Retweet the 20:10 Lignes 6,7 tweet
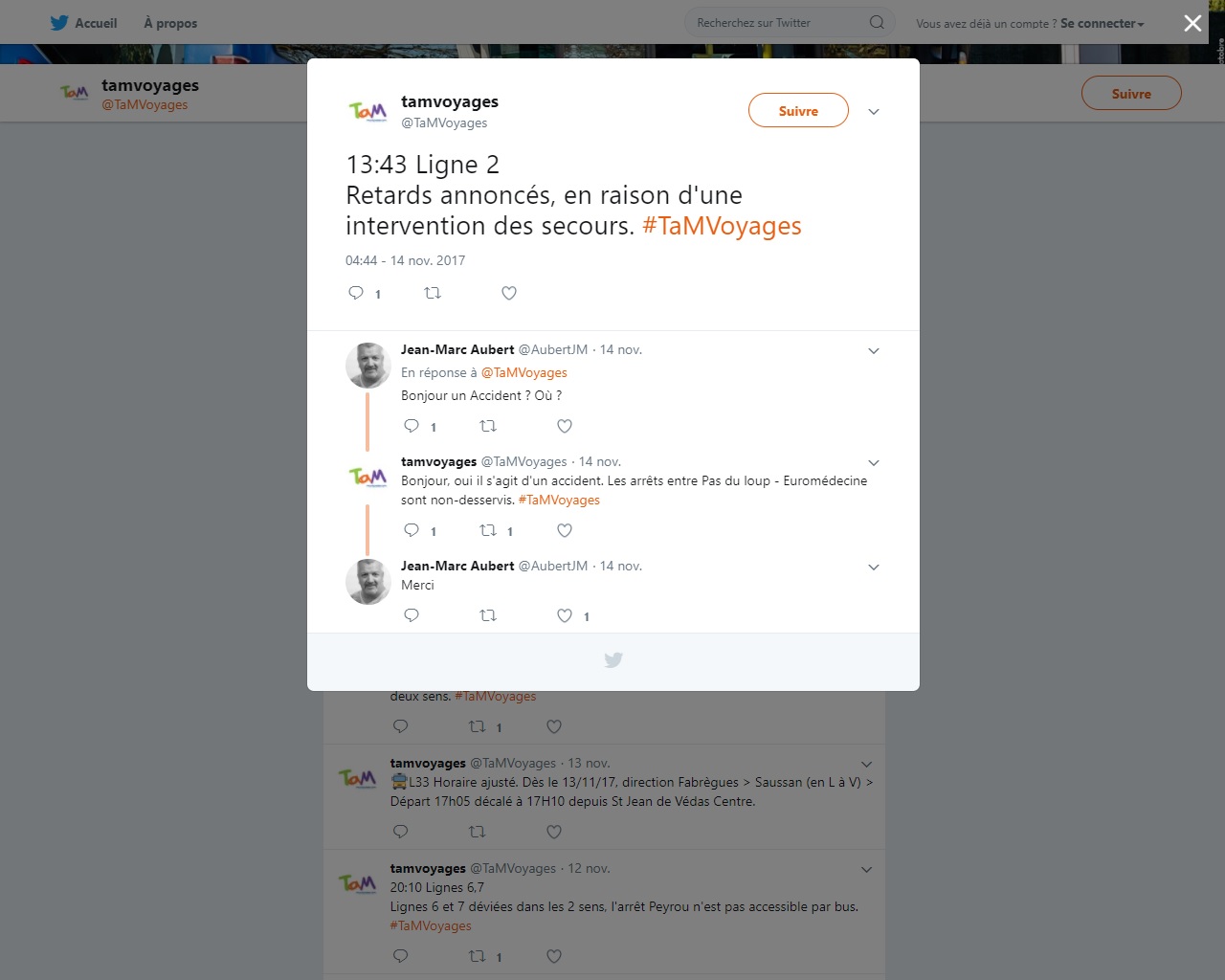The height and width of the screenshot is (980, 1225). click(477, 956)
